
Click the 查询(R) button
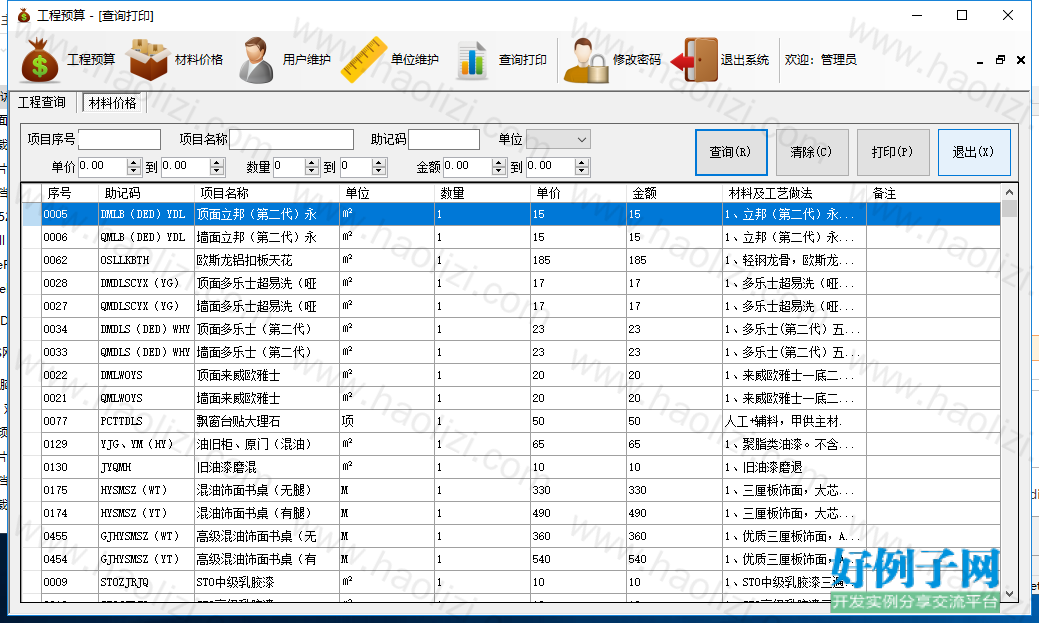coord(732,152)
